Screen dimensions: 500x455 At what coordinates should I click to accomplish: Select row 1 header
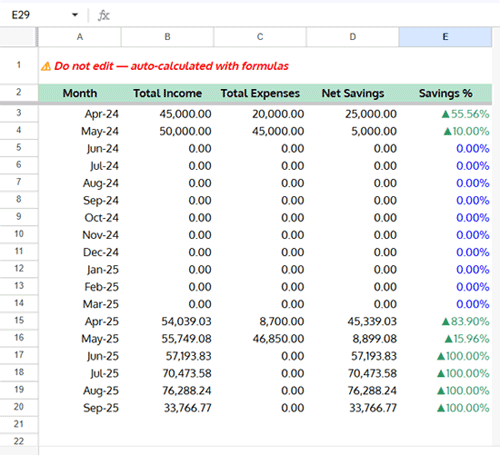[19, 65]
